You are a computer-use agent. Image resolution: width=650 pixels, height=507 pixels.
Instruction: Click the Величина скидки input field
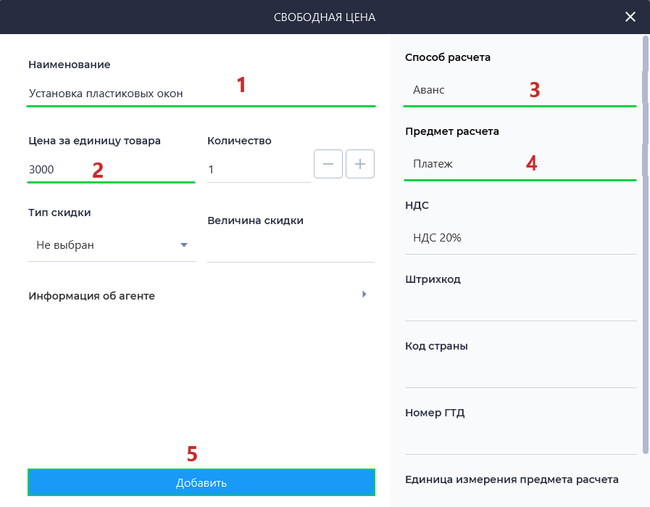pyautogui.click(x=291, y=247)
